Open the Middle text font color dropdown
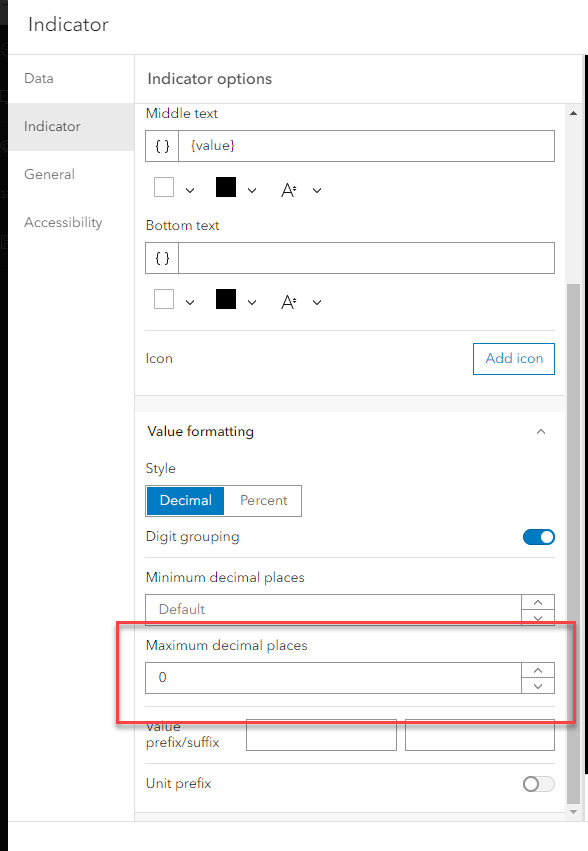The height and width of the screenshot is (851, 588). point(251,189)
